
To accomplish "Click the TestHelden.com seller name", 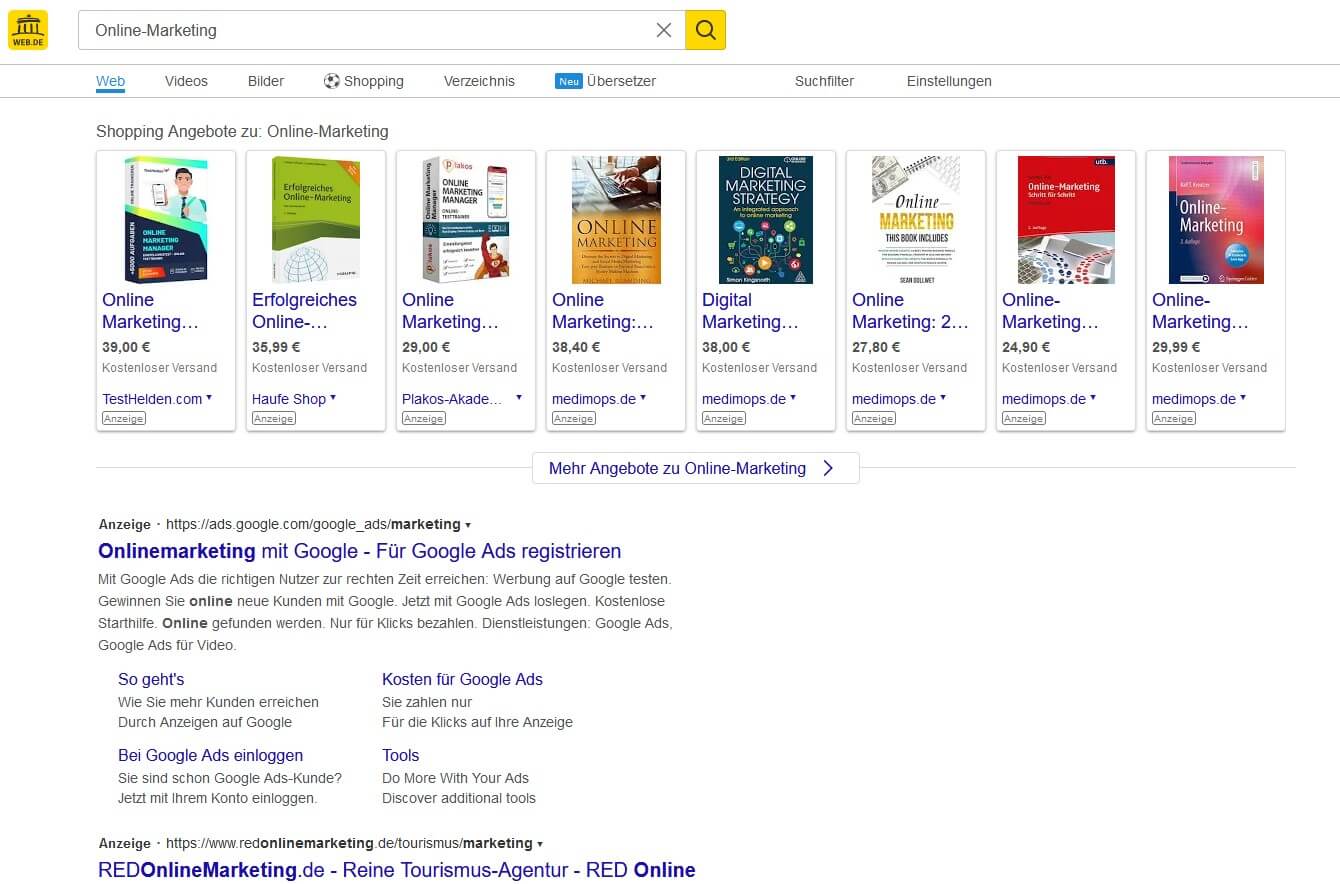I will coord(152,399).
